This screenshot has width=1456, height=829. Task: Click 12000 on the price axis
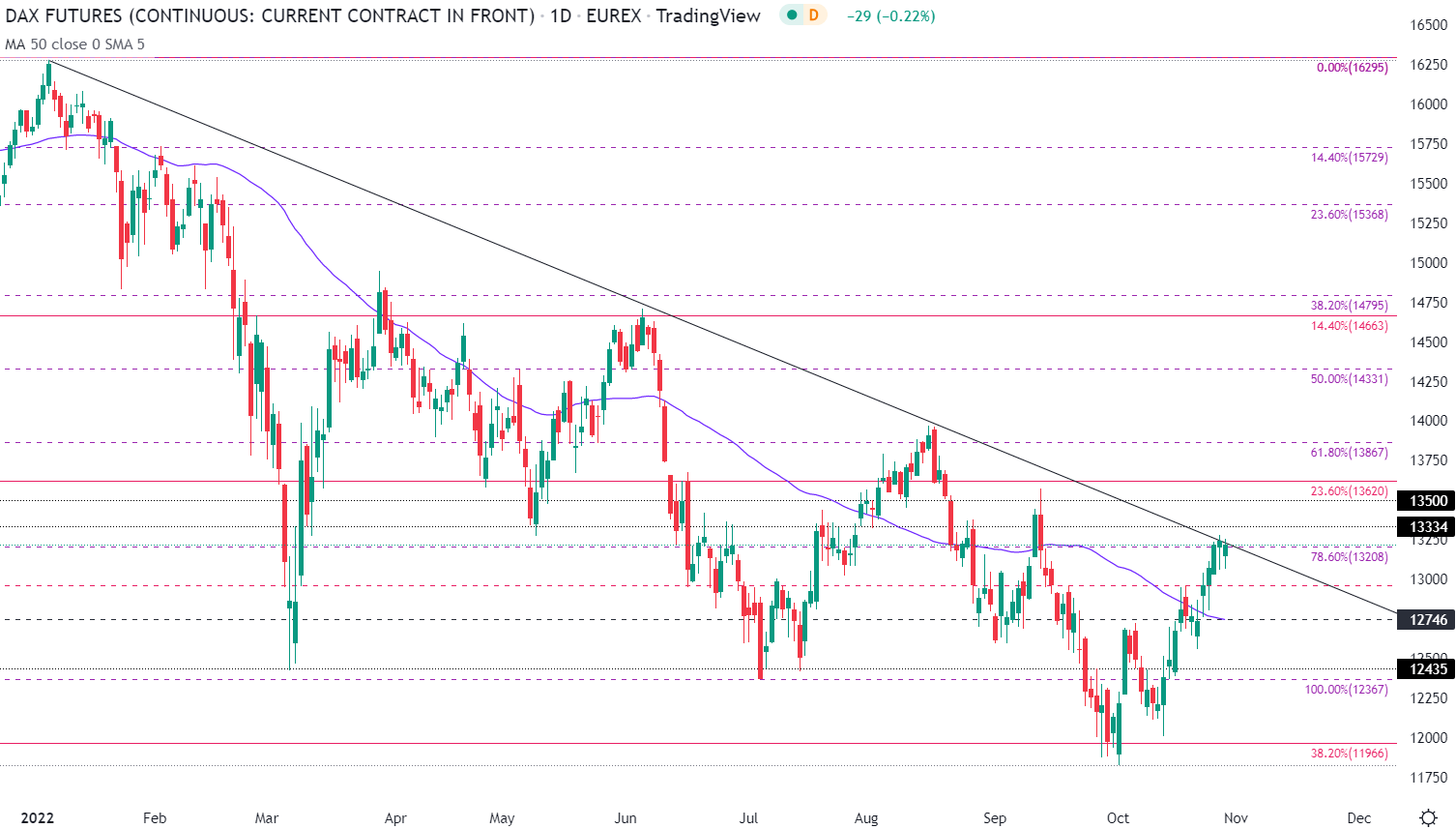[x=1428, y=738]
